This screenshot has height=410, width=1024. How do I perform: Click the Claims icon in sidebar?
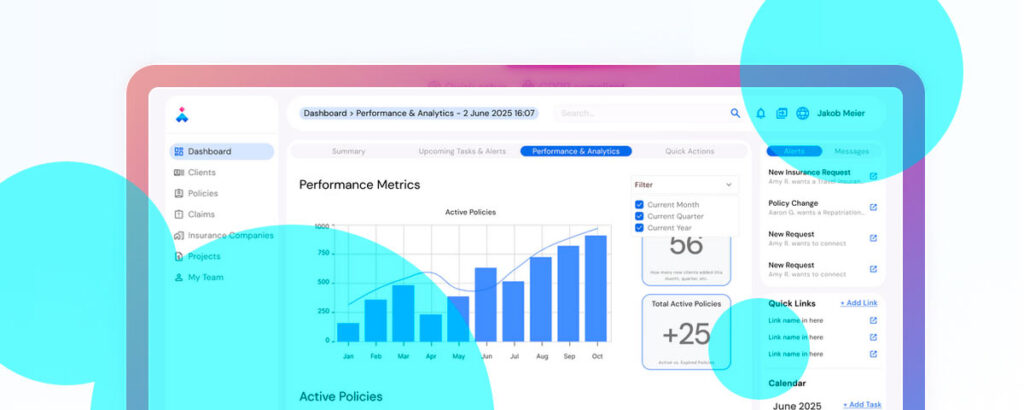point(179,214)
